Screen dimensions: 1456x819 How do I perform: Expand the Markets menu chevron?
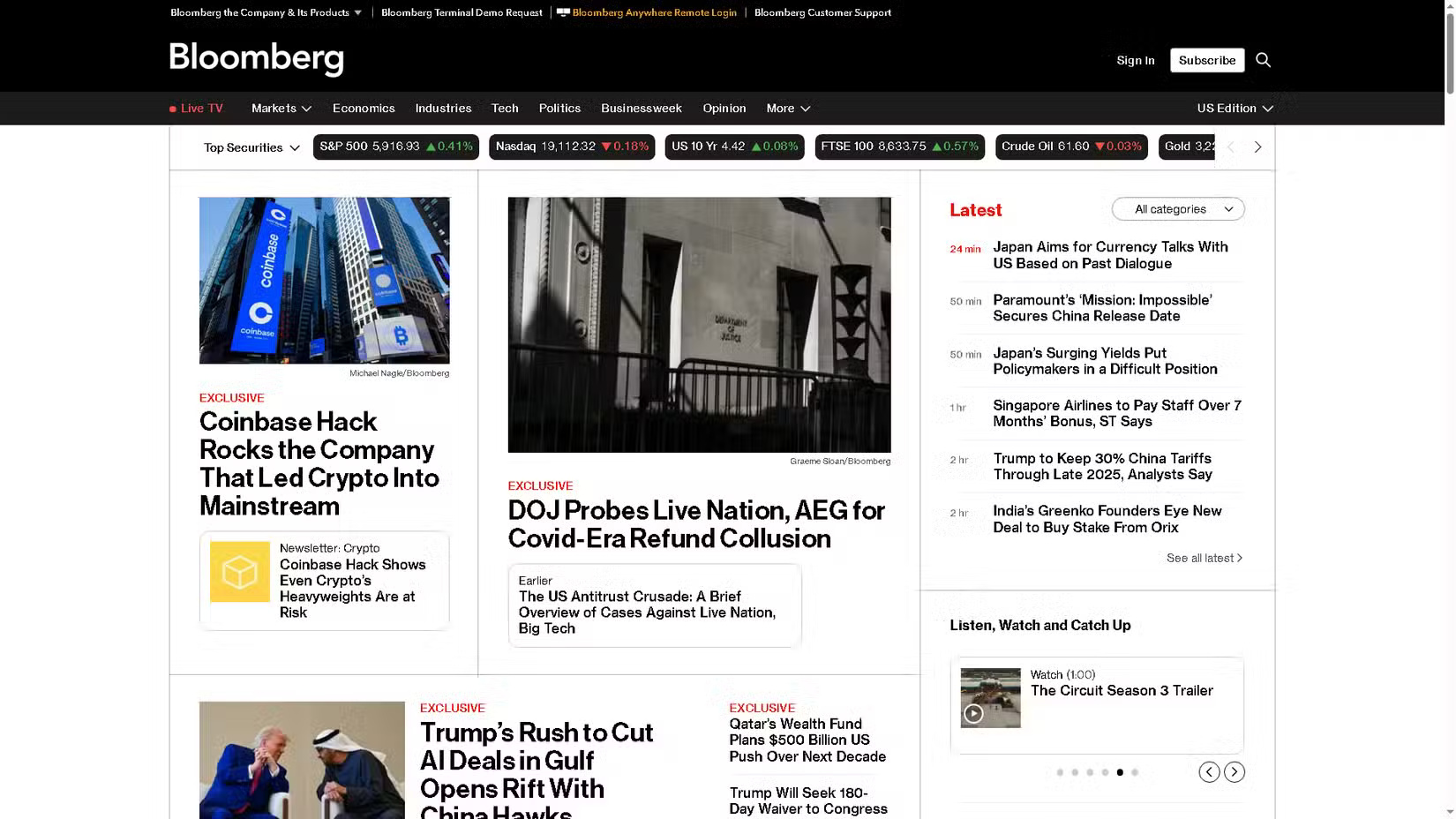click(305, 108)
